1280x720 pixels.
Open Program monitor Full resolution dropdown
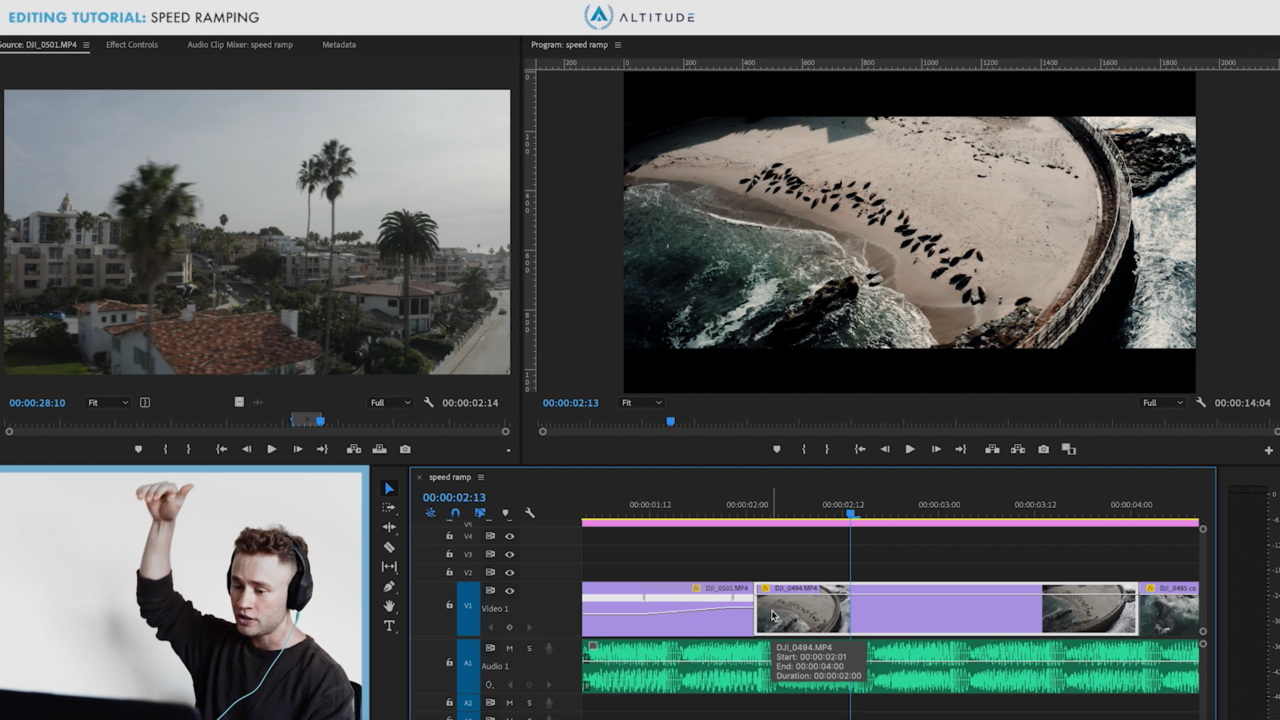[x=1162, y=403]
